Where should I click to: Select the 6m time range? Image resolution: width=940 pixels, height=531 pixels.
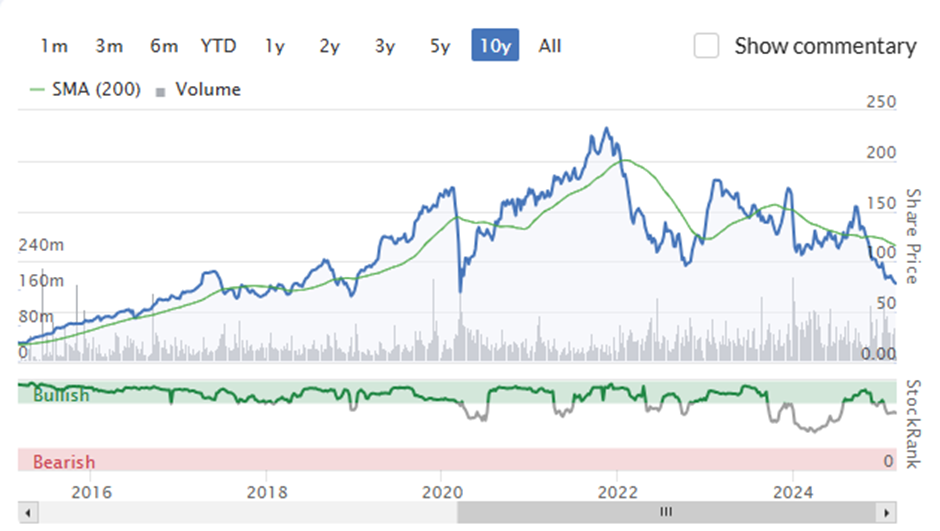tap(164, 46)
